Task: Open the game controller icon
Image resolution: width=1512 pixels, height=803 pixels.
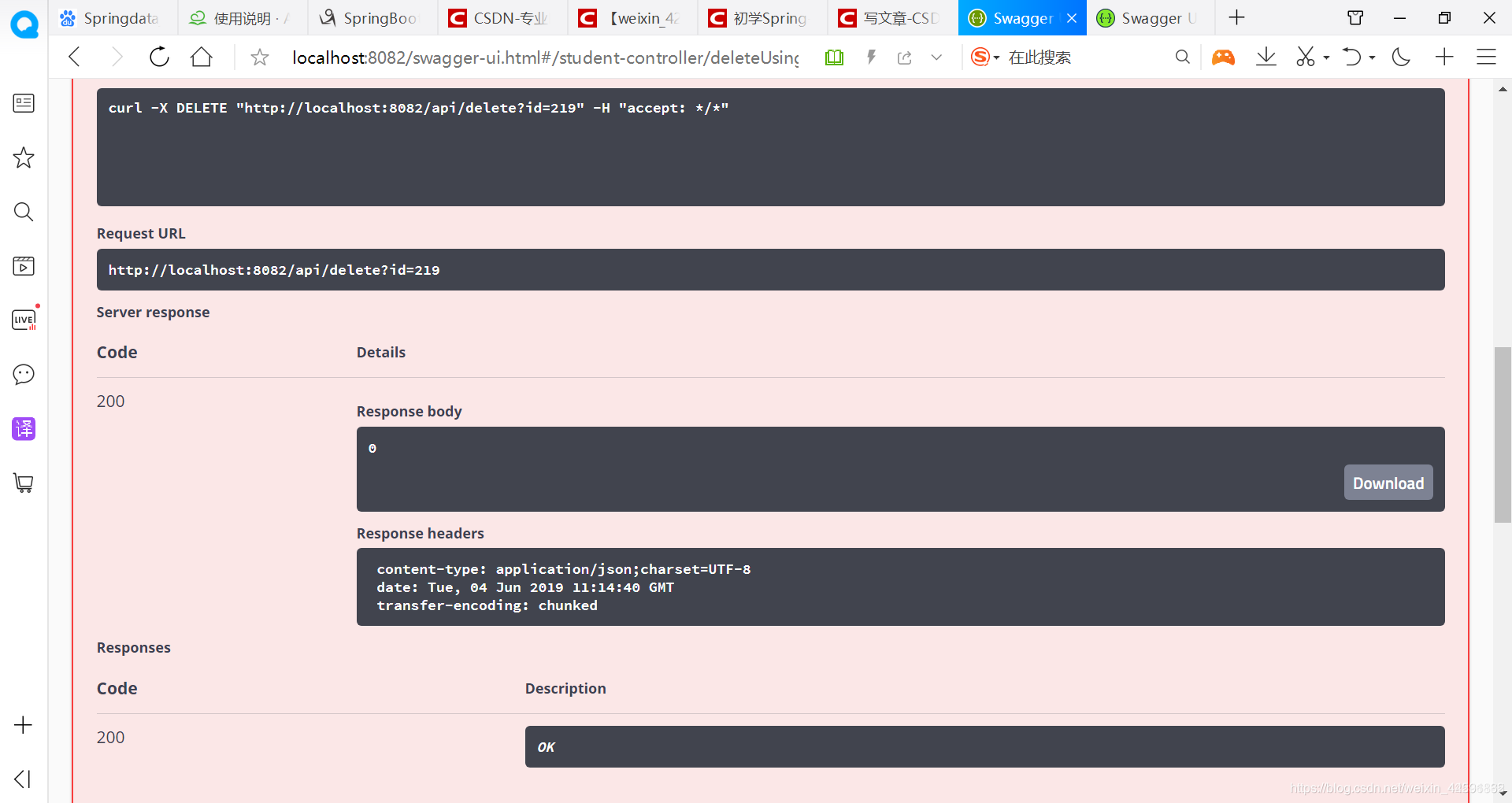Action: (1223, 57)
